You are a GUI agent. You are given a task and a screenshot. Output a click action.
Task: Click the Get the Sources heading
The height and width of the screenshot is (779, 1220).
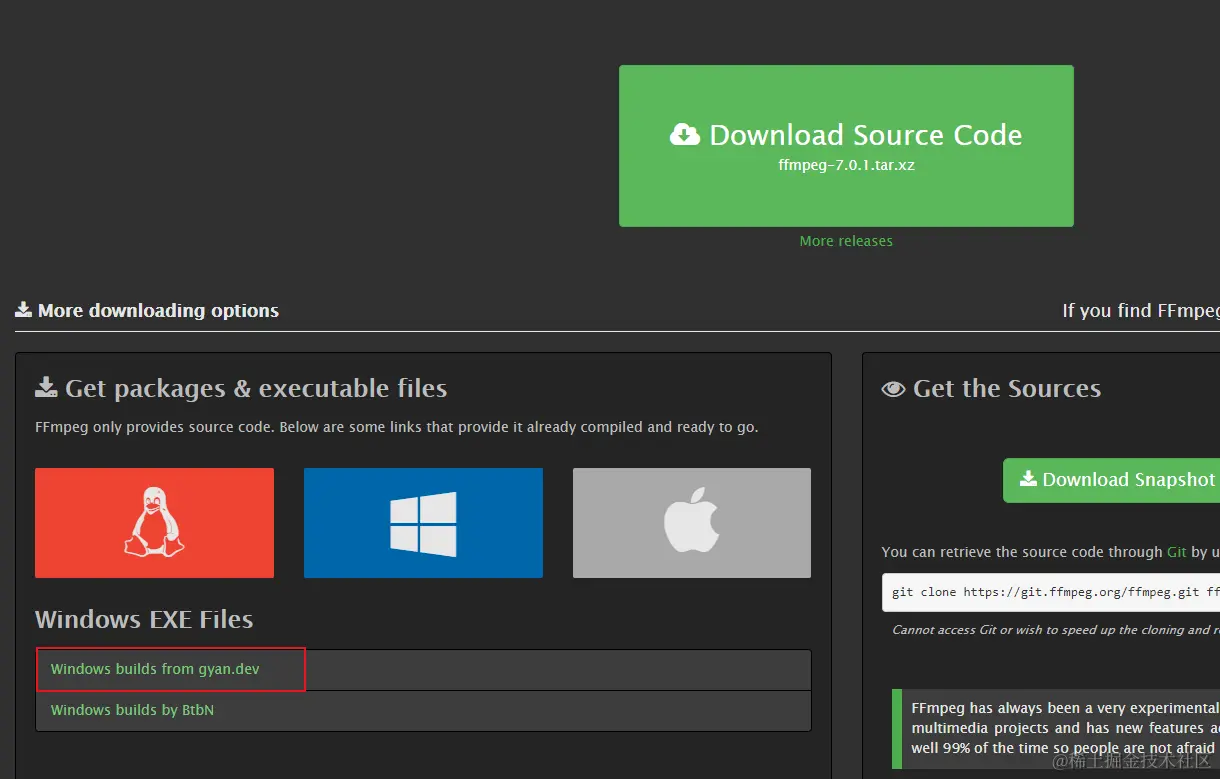pyautogui.click(x=991, y=388)
